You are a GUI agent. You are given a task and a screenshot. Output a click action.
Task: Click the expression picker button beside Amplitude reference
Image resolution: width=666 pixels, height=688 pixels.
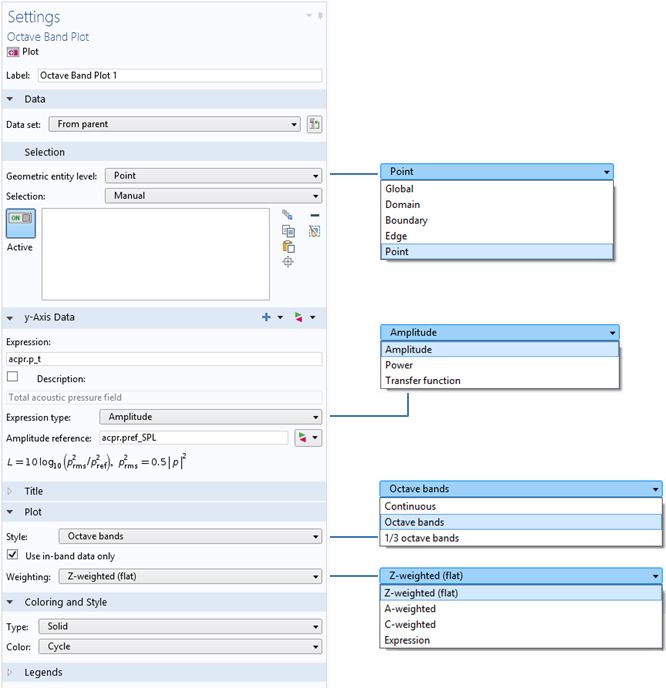tap(305, 438)
